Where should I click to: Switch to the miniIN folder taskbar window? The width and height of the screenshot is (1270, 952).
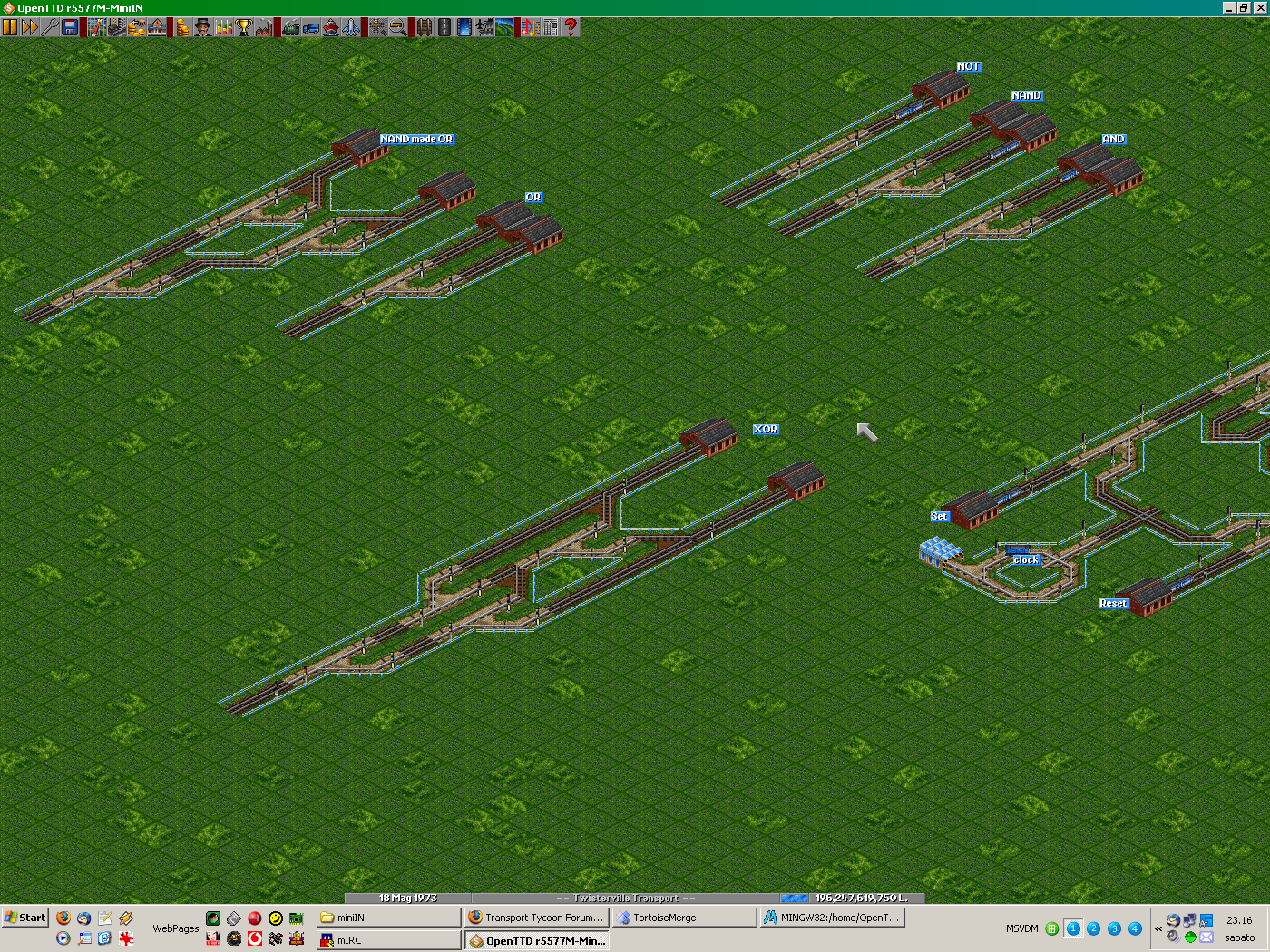coord(388,918)
